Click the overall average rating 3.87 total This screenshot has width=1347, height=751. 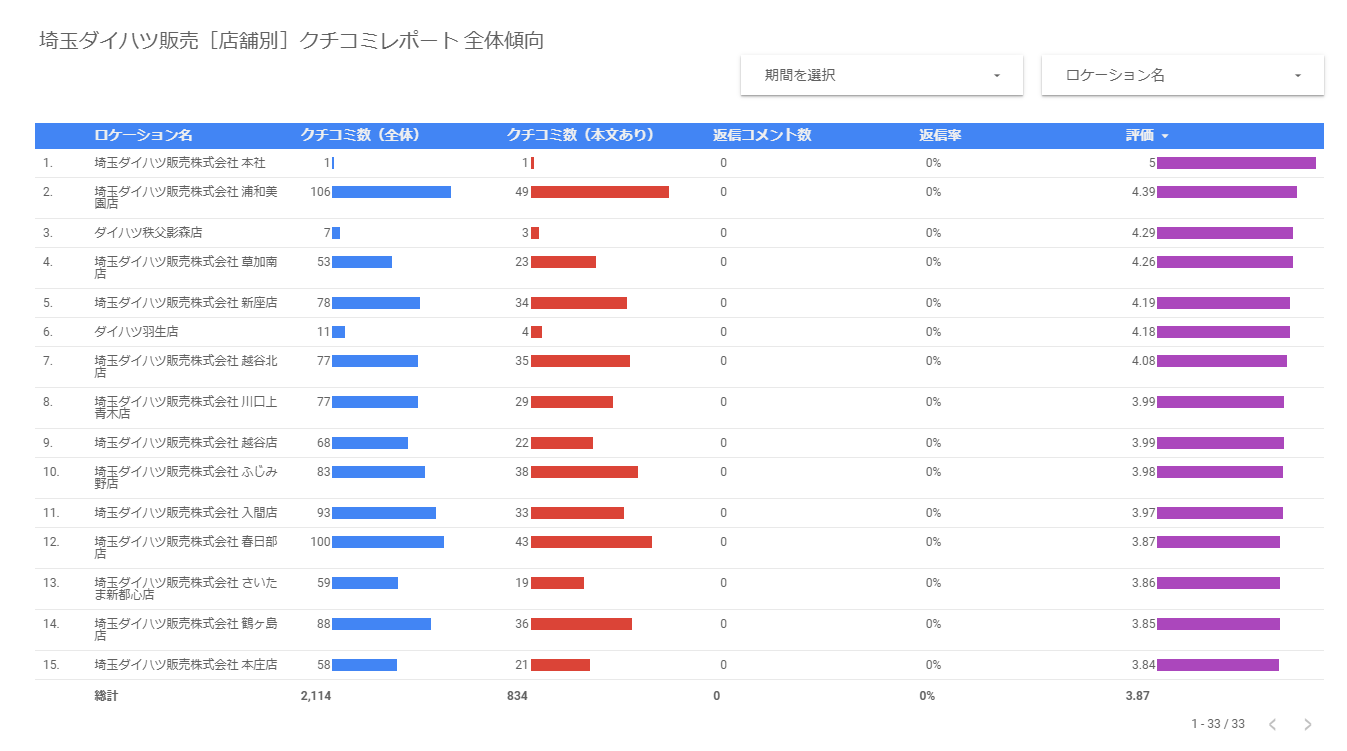(1137, 695)
